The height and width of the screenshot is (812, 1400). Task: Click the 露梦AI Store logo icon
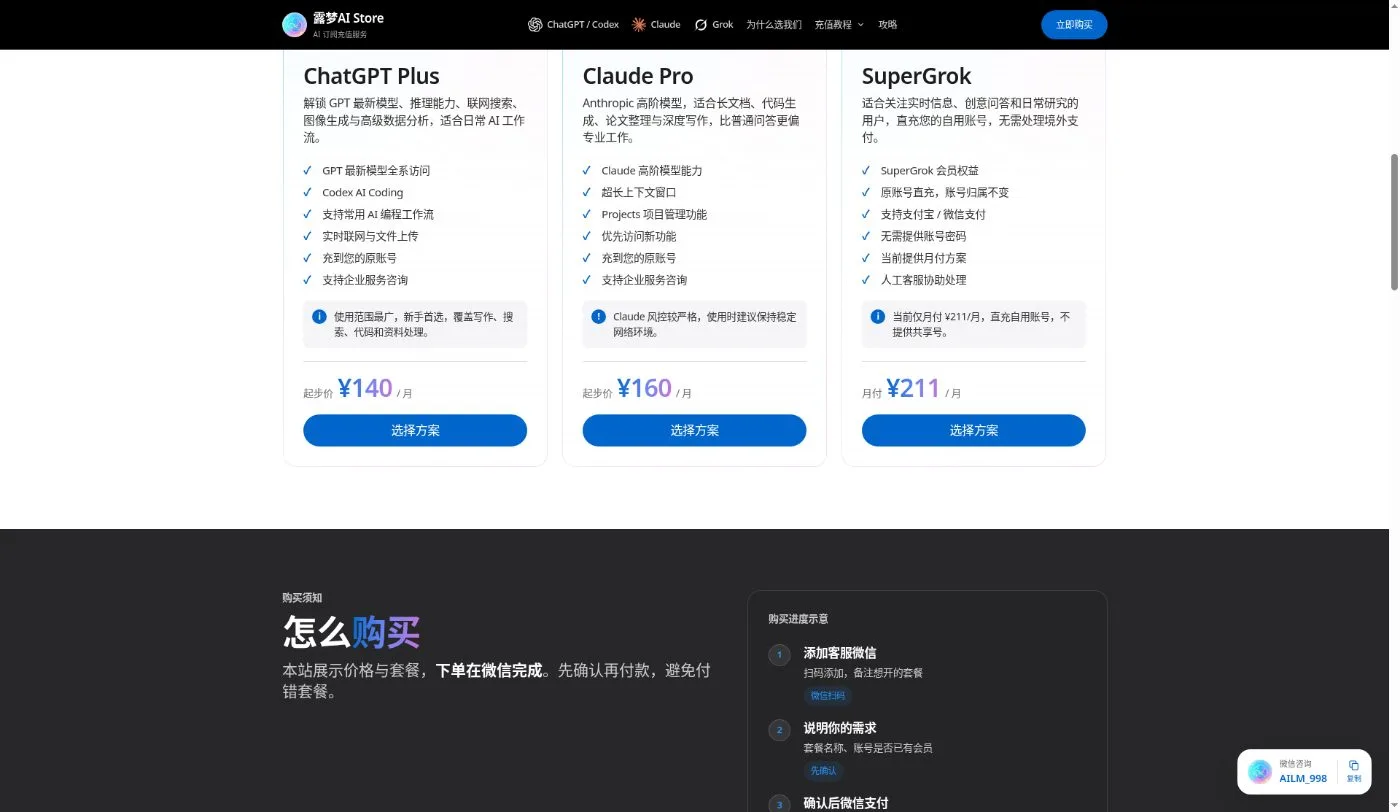coord(294,24)
